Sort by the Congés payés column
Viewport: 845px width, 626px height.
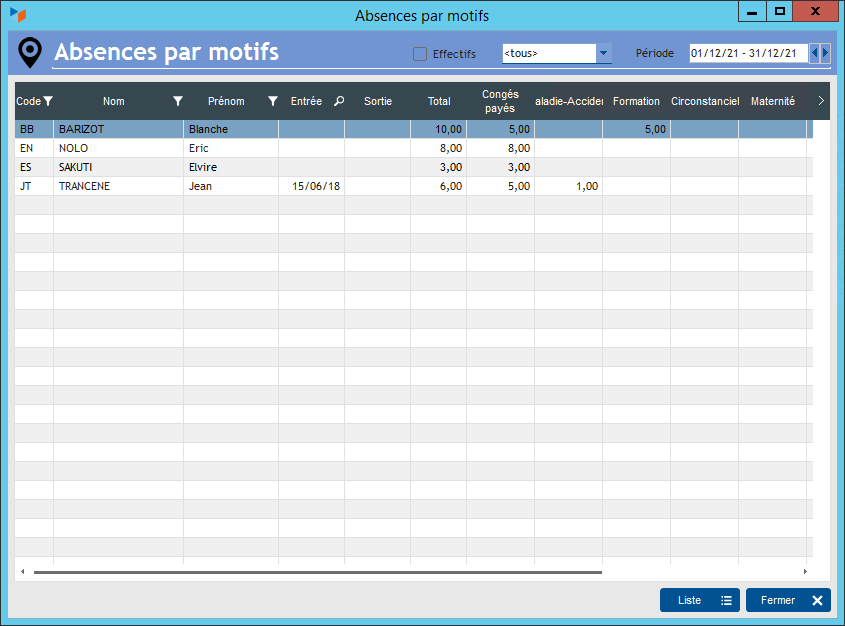499,101
